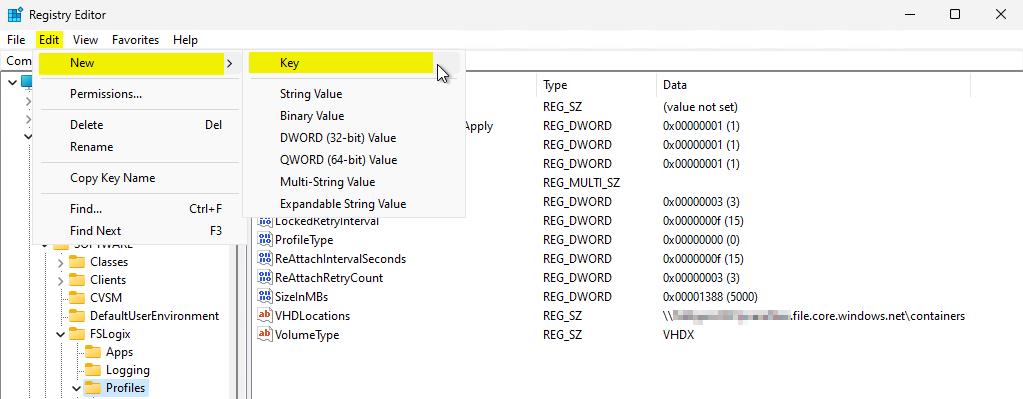Click the DWORD icon beside ReAttachIntervalSeconds
Viewport: 1023px width, 399px height.
[x=265, y=258]
